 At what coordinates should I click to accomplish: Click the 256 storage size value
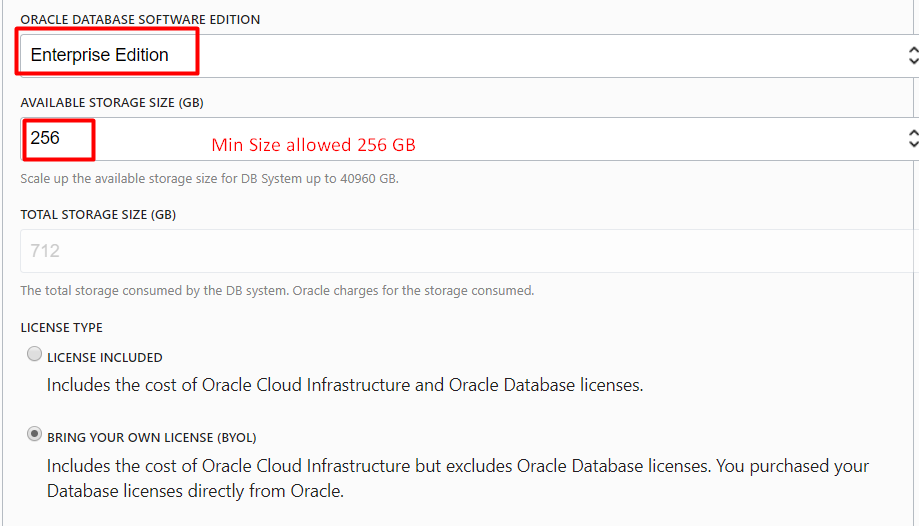pyautogui.click(x=45, y=138)
